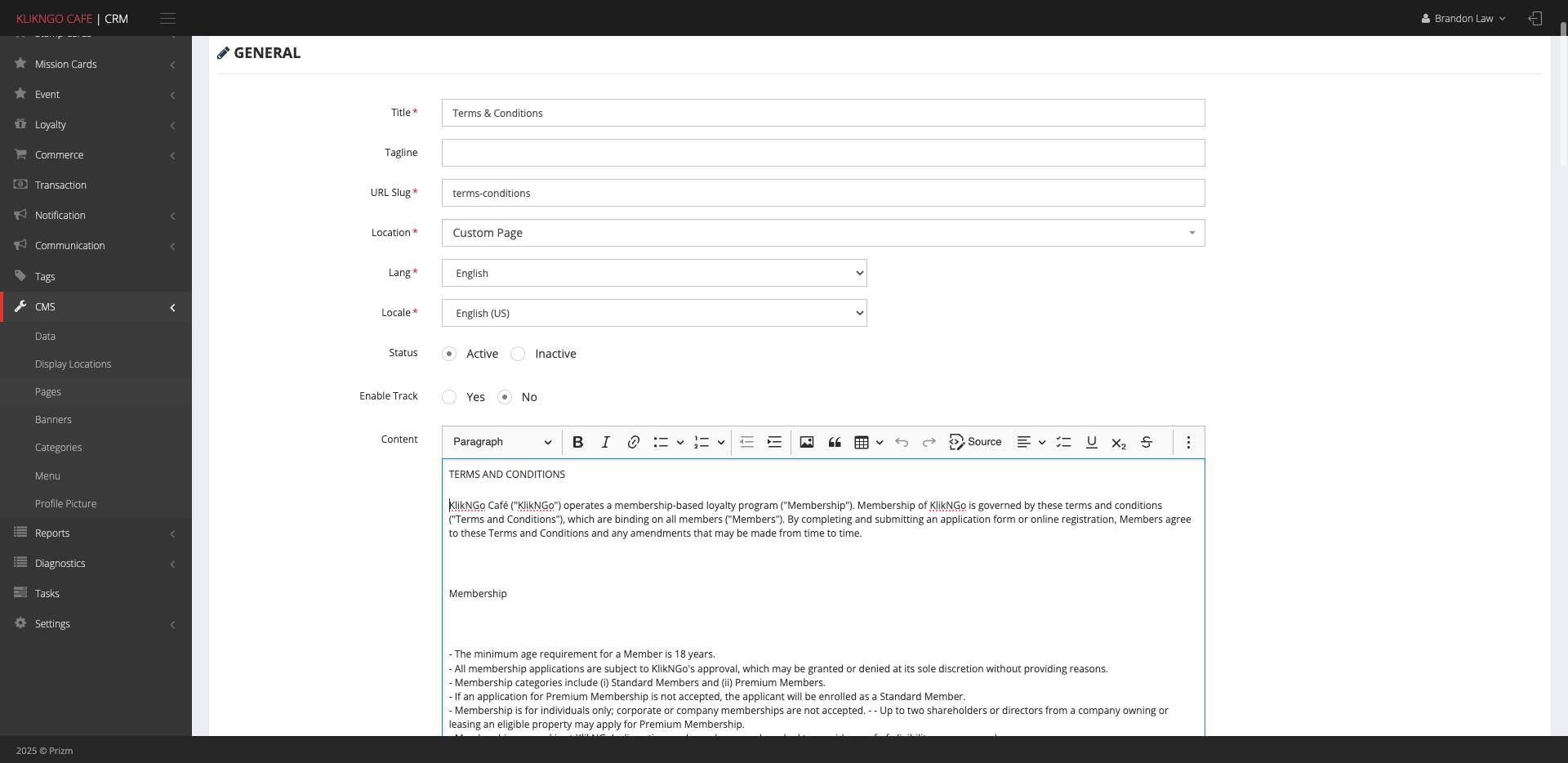Viewport: 1568px width, 763px height.
Task: Undo last edit in editor
Action: tap(902, 442)
